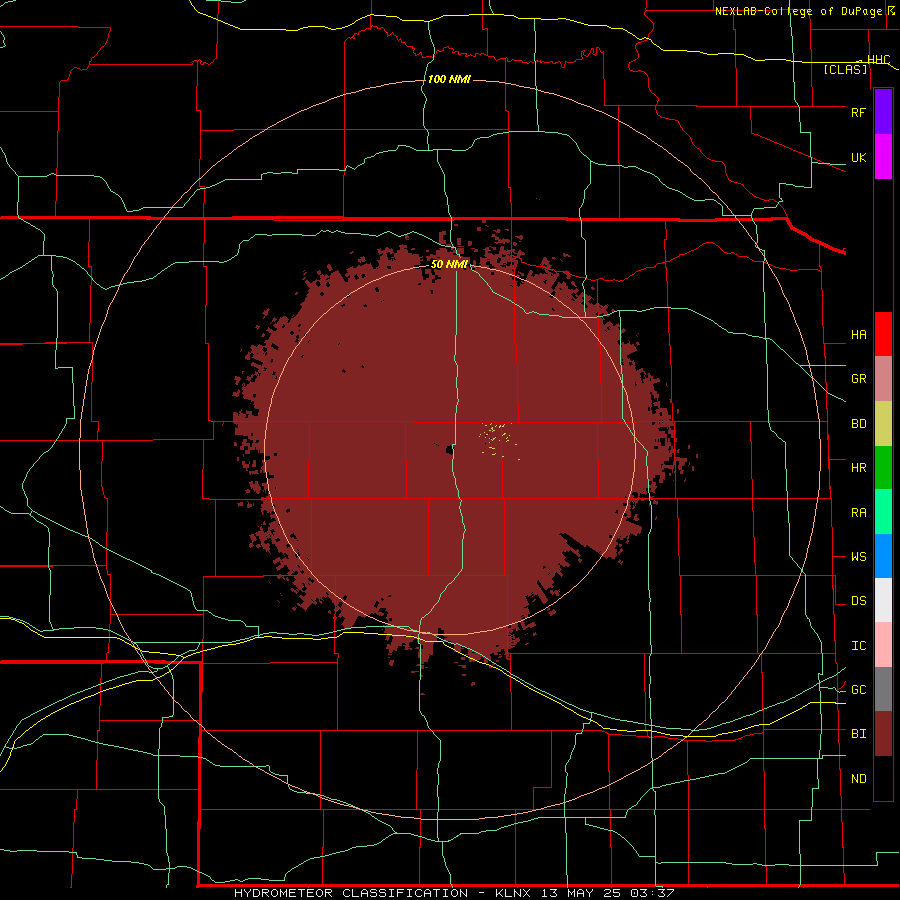Image resolution: width=900 pixels, height=900 pixels.
Task: Select the WS blue legend swatch
Action: click(x=883, y=556)
